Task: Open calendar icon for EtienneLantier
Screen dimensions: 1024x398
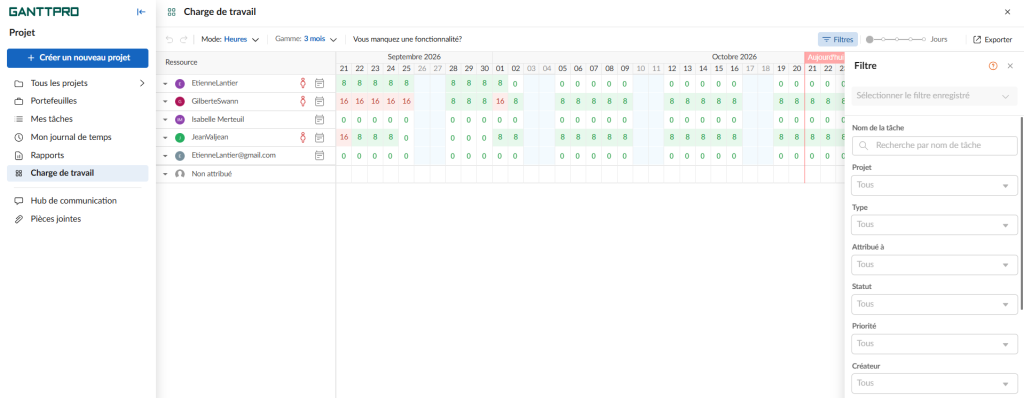Action: coord(319,84)
